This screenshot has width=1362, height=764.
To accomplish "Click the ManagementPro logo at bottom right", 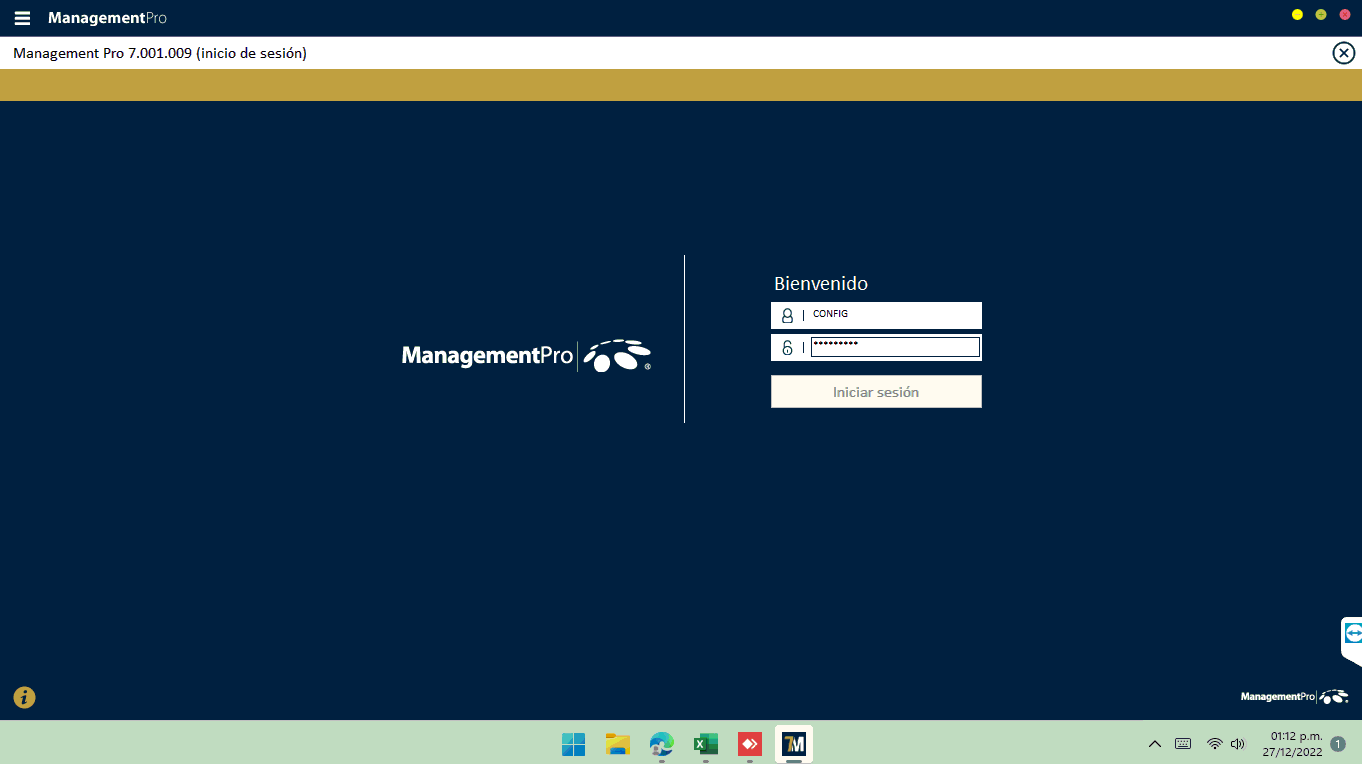I will coord(1294,697).
